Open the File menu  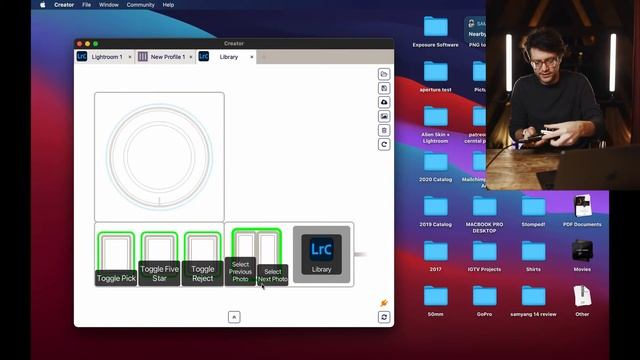(87, 5)
